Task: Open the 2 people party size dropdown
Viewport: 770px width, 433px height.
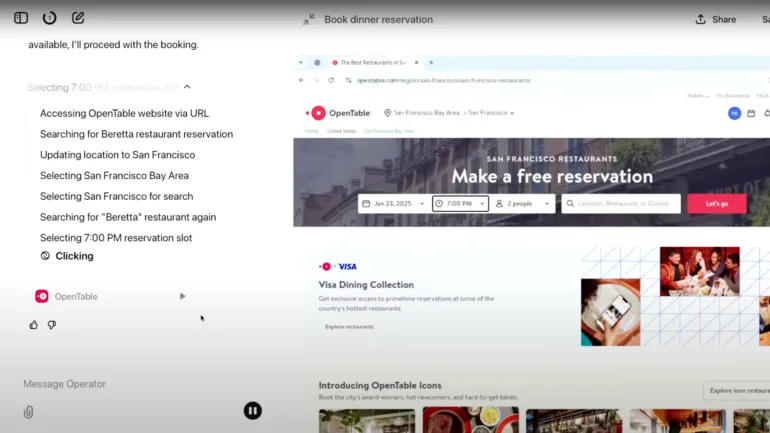Action: tap(522, 203)
